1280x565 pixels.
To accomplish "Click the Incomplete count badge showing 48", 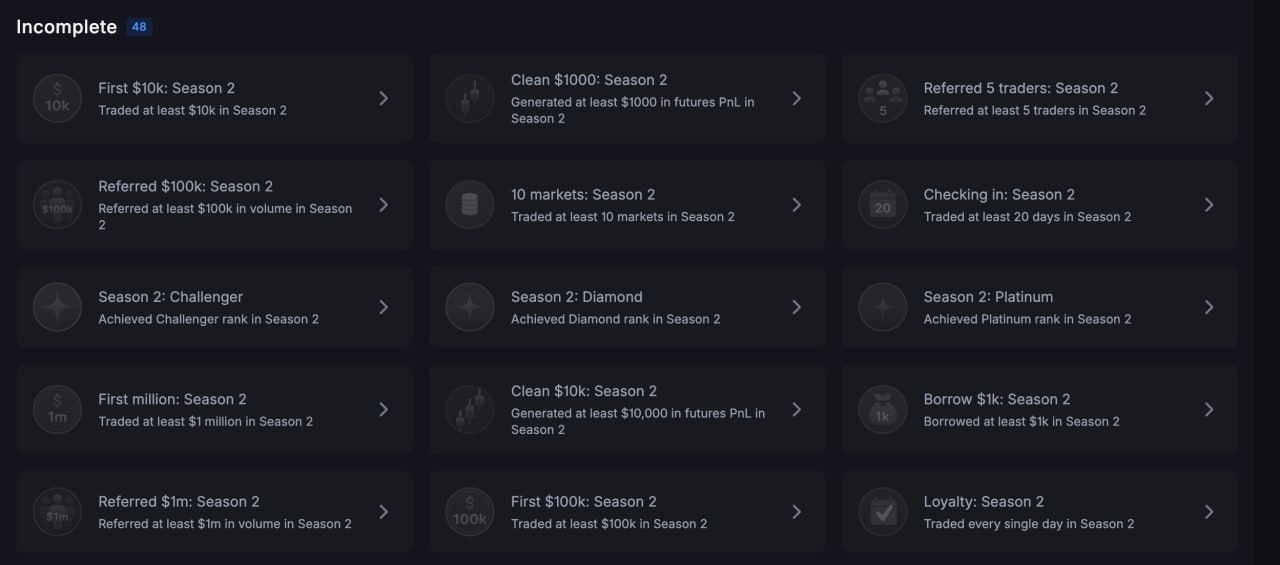I will pyautogui.click(x=139, y=27).
